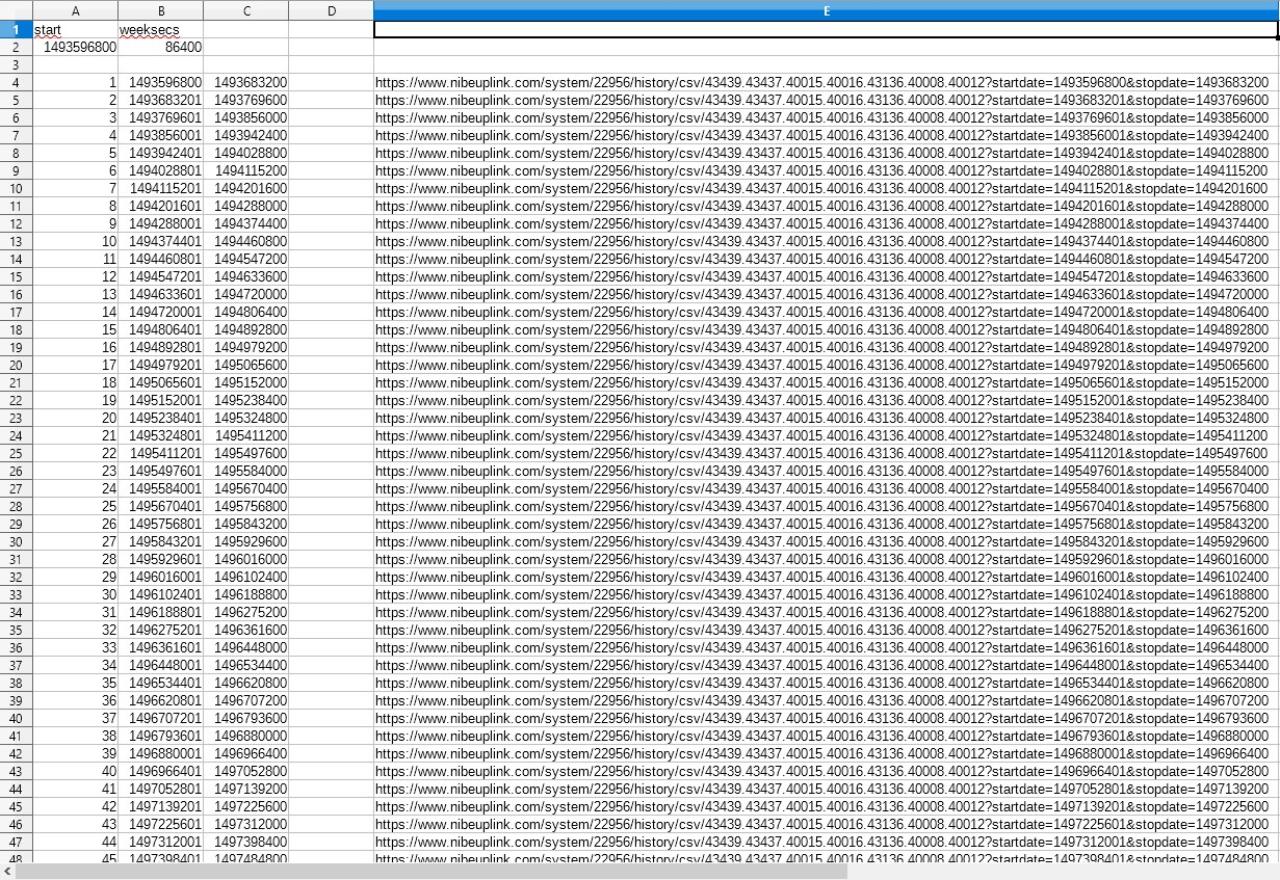Click index cell with value 28
This screenshot has width=1280, height=880.
click(x=75, y=559)
